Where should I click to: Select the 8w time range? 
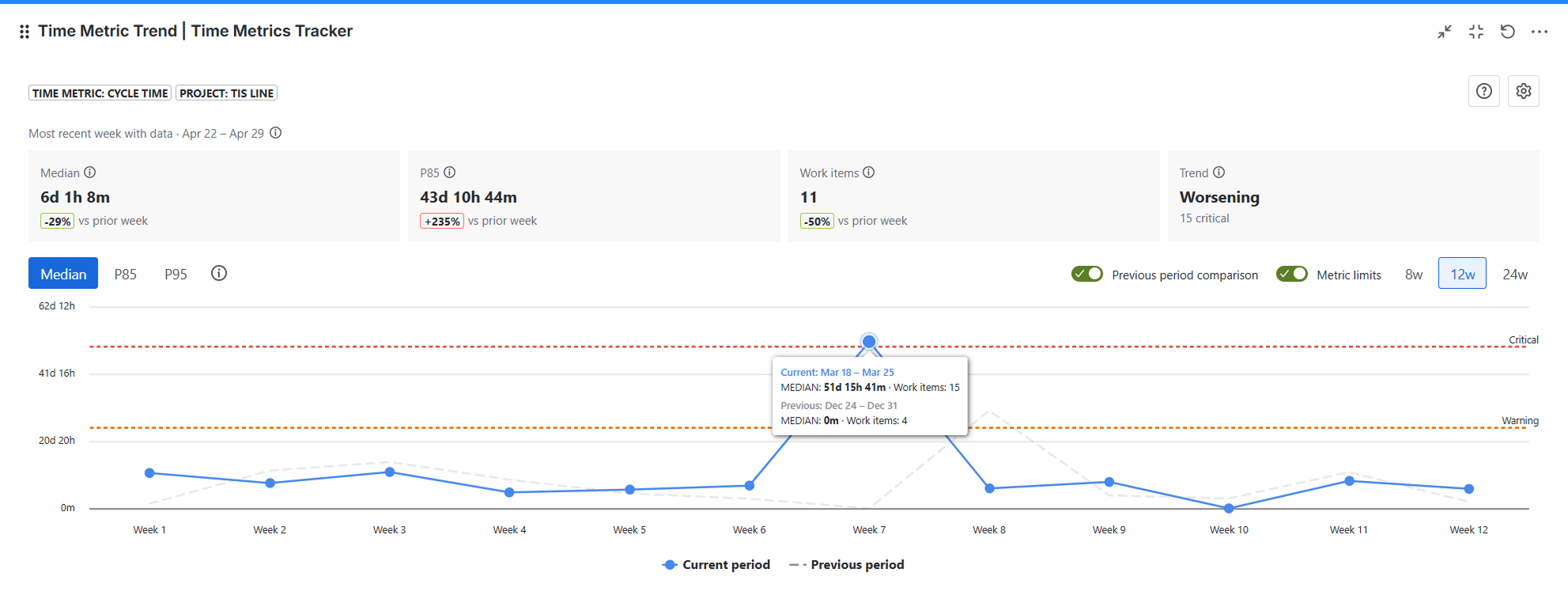[1414, 274]
